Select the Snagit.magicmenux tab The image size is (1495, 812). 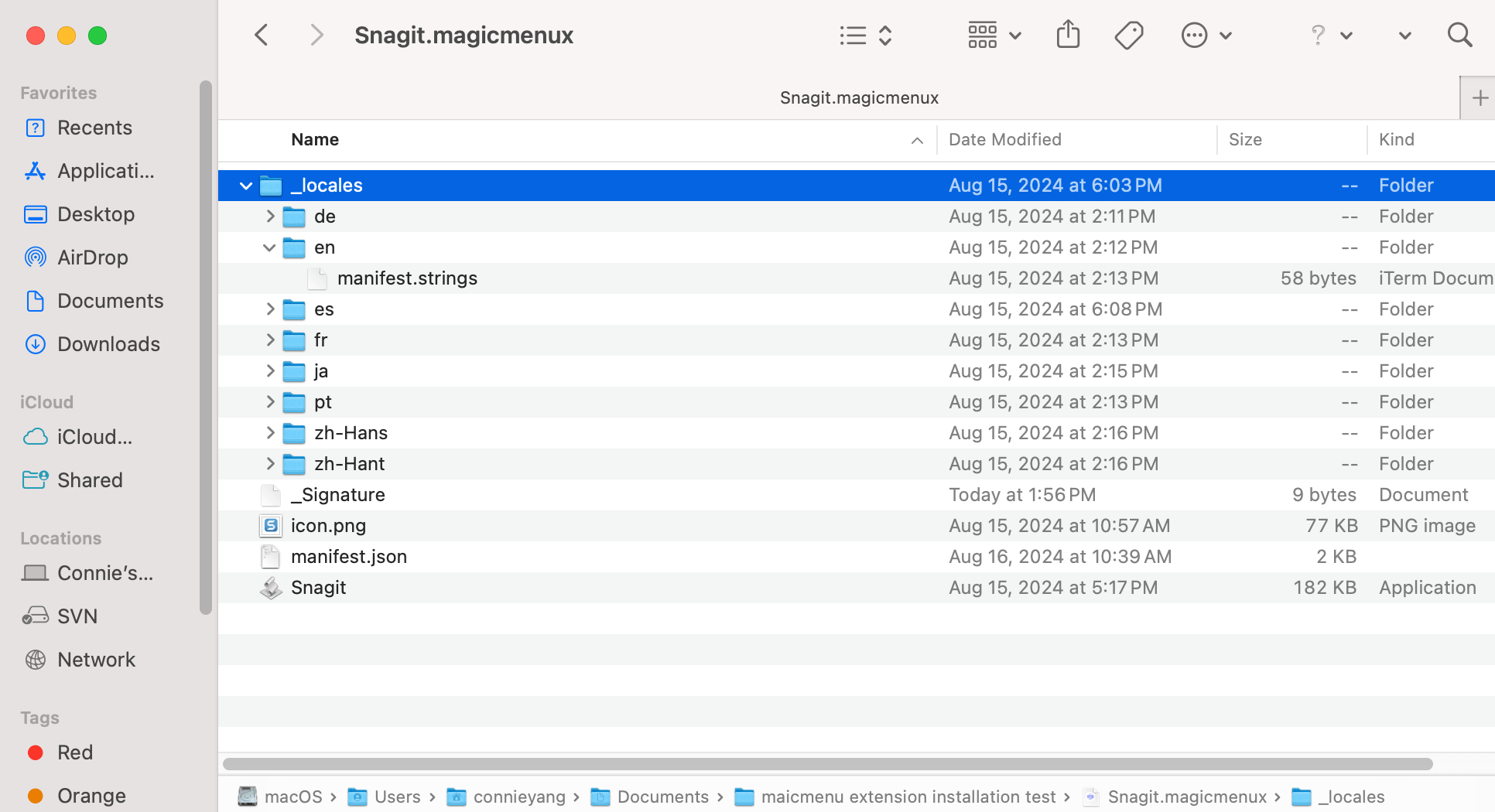[859, 98]
